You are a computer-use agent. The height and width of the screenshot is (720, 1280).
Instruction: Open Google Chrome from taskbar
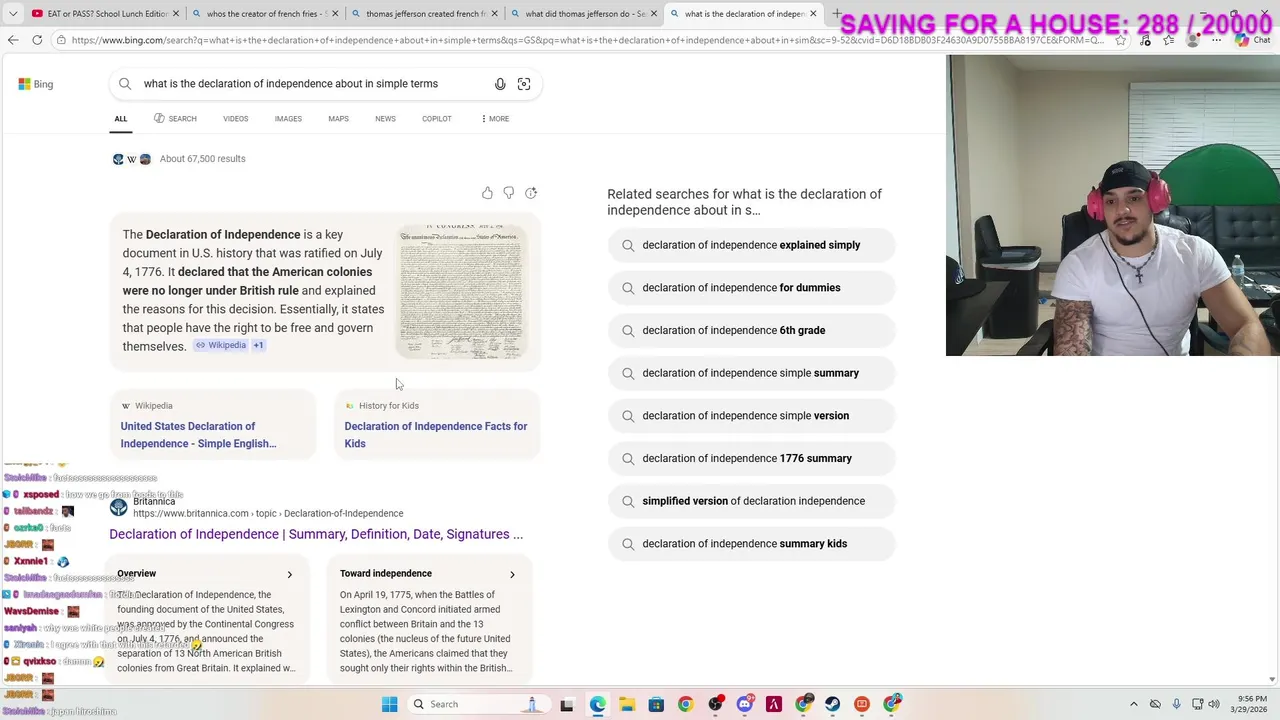685,704
